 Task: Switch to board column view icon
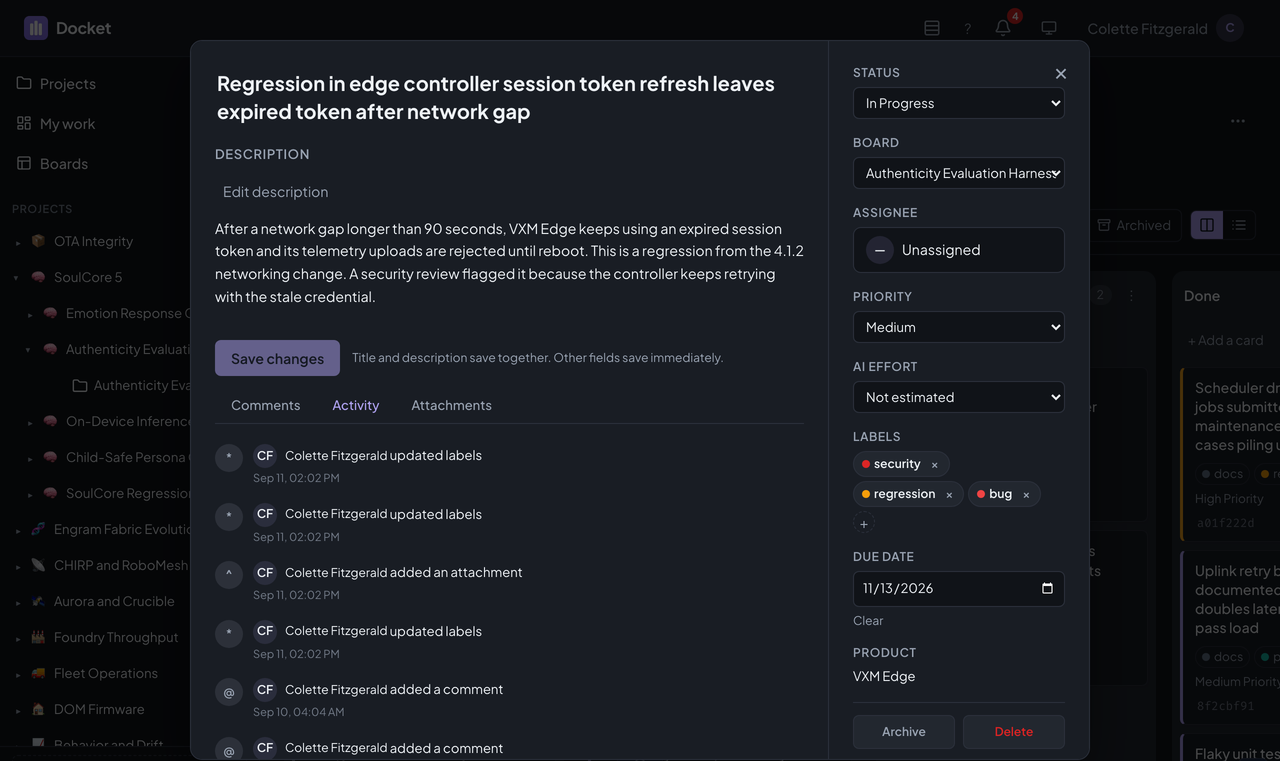[1207, 225]
